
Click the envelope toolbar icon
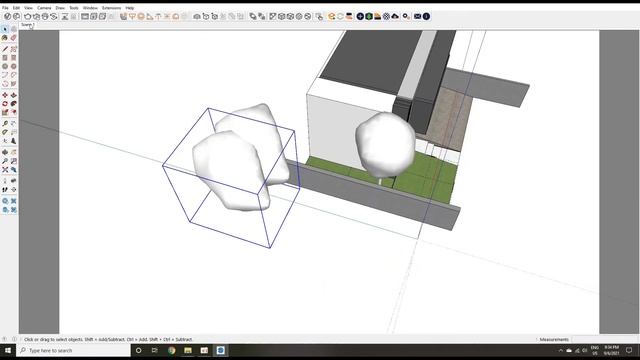tap(417, 16)
